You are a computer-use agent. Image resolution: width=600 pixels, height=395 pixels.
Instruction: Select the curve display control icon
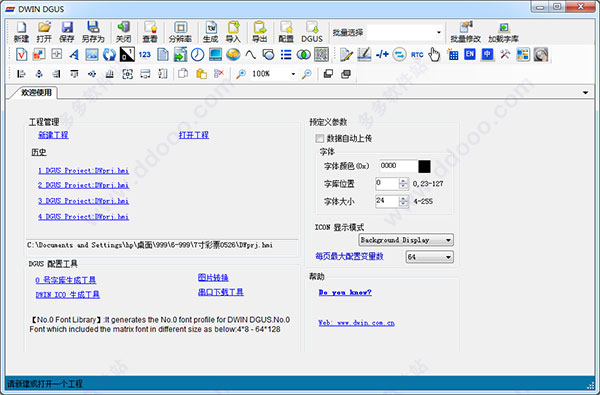pos(250,54)
